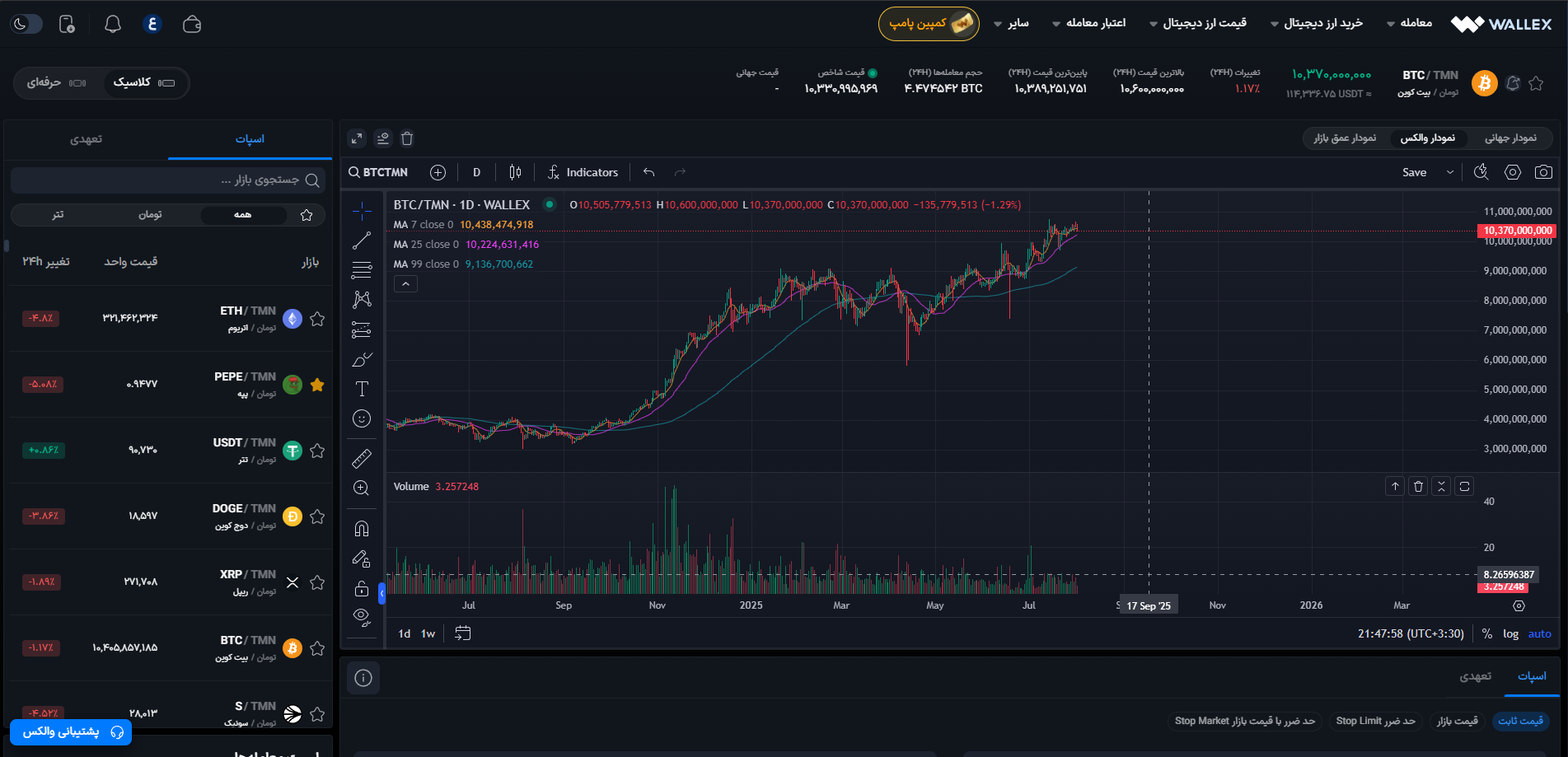This screenshot has height=757, width=1568.
Task: Open the Fibonacci retracement tool
Action: click(362, 270)
